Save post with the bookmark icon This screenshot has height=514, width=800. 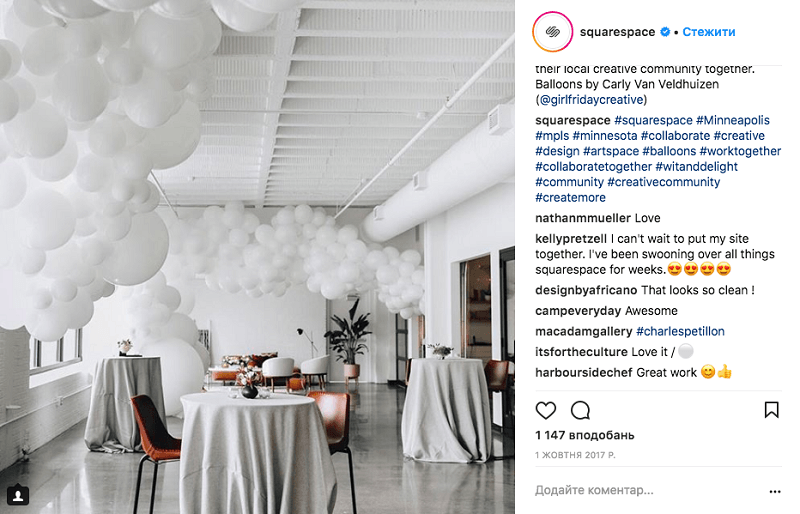[771, 409]
